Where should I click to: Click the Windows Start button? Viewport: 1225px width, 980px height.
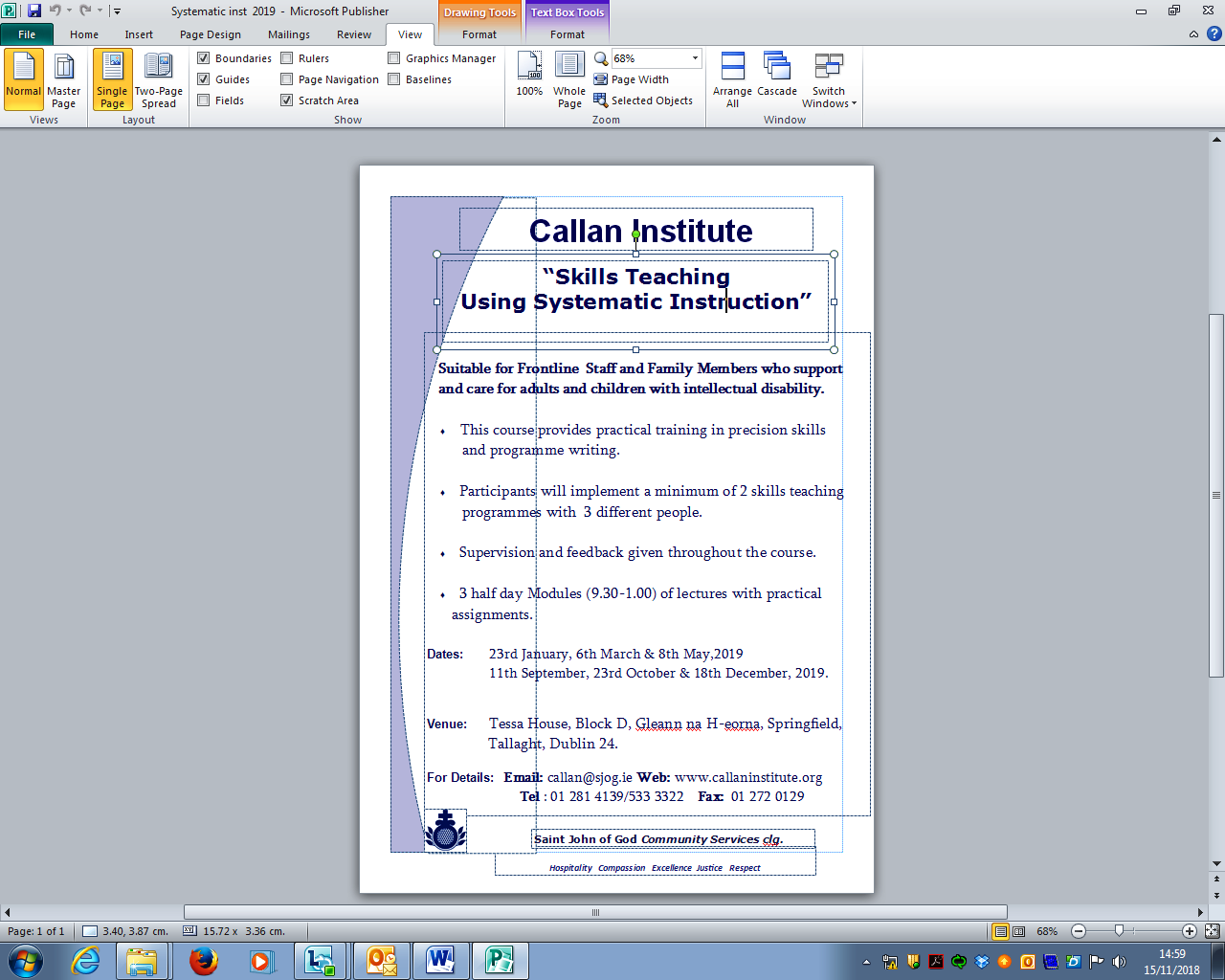(x=26, y=961)
